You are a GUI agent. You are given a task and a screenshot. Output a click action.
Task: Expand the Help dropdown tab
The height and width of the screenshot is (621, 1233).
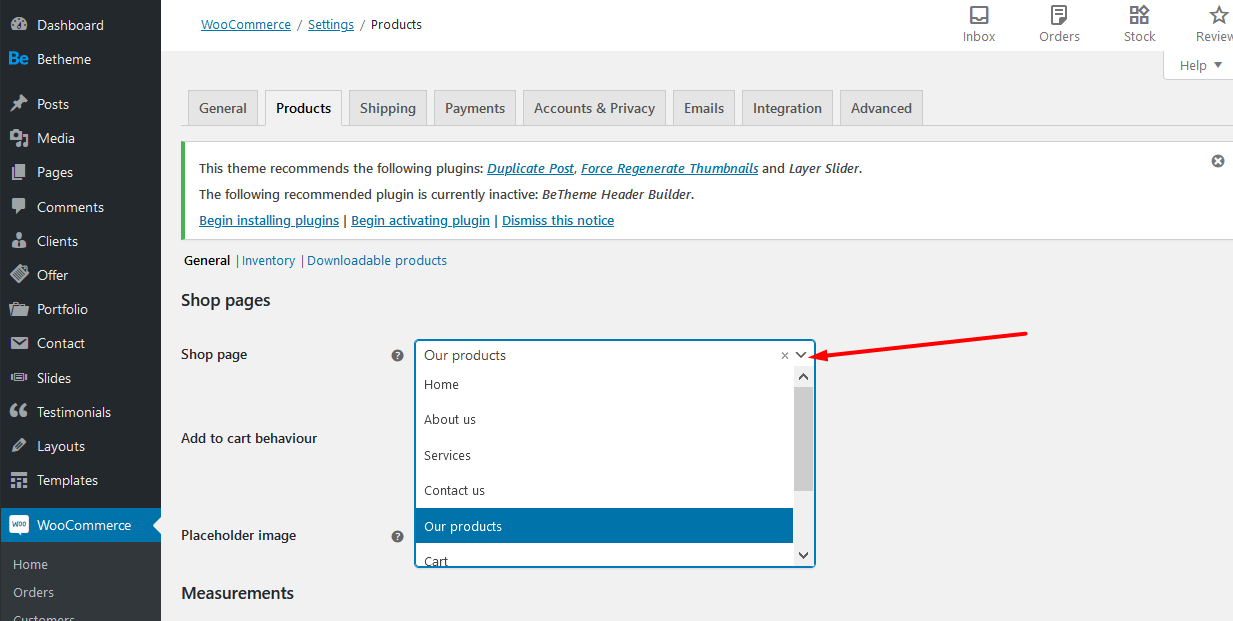(1200, 65)
